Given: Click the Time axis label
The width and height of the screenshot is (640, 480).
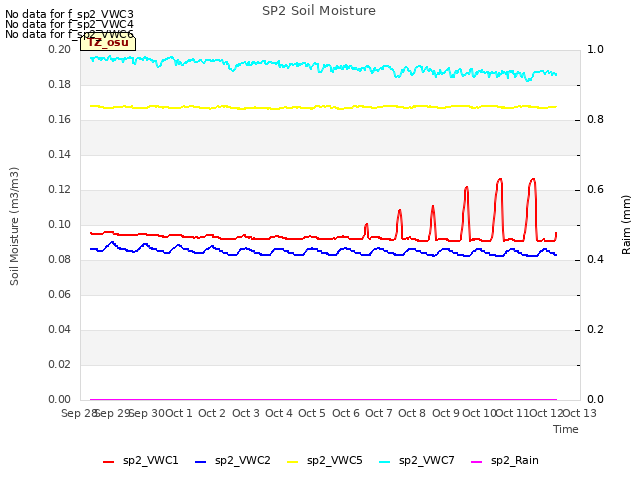Looking at the screenshot, I should pyautogui.click(x=566, y=429).
